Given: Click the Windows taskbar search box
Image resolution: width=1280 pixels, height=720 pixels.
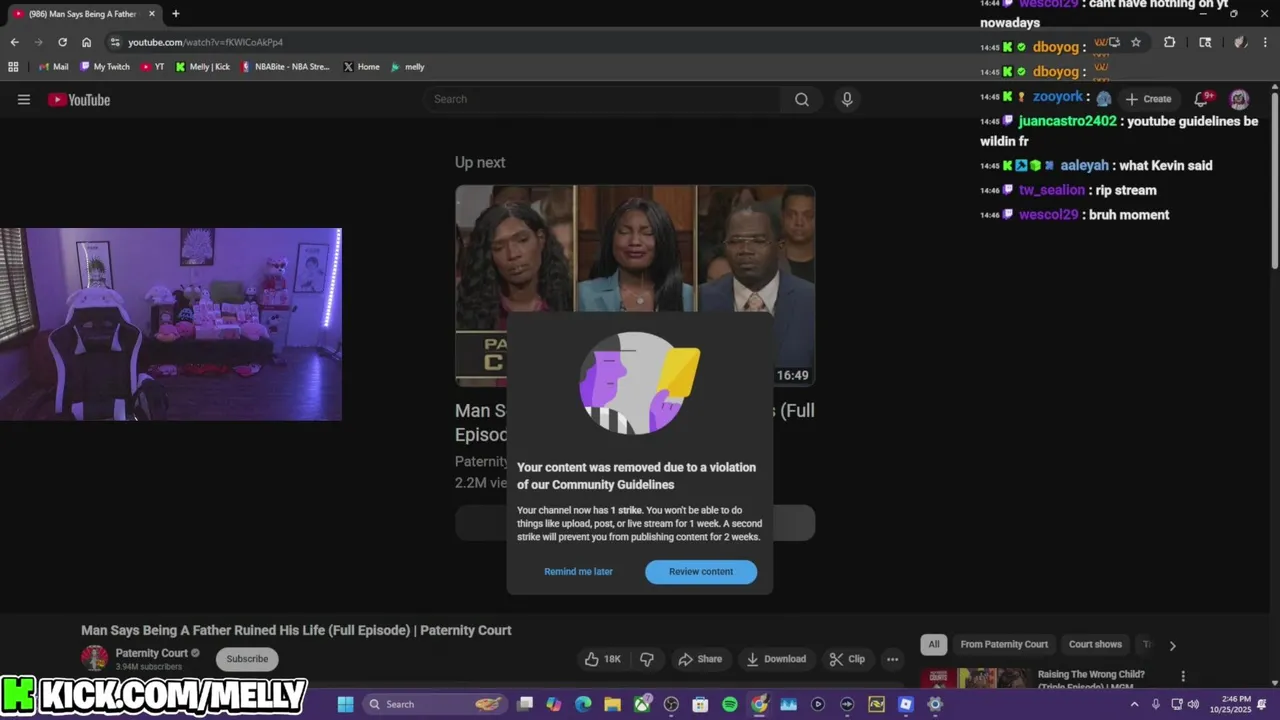Looking at the screenshot, I should click(x=434, y=704).
